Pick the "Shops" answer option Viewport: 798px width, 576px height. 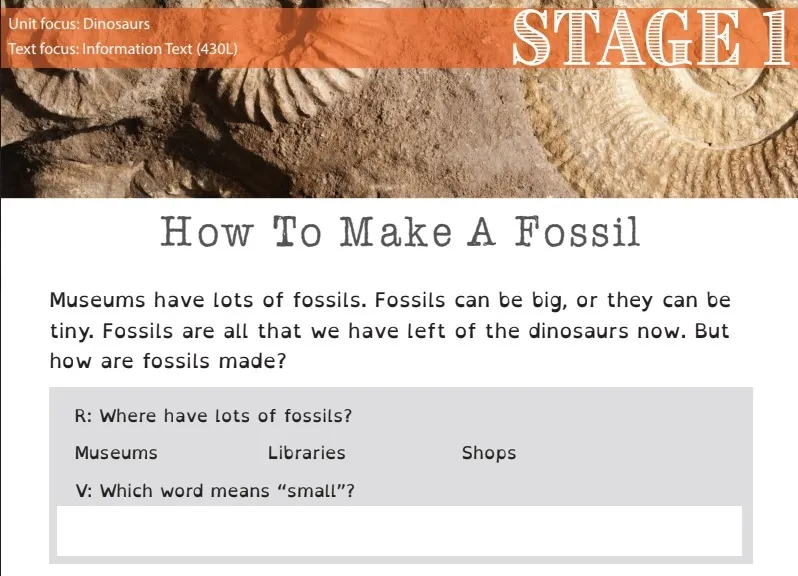[x=489, y=453]
